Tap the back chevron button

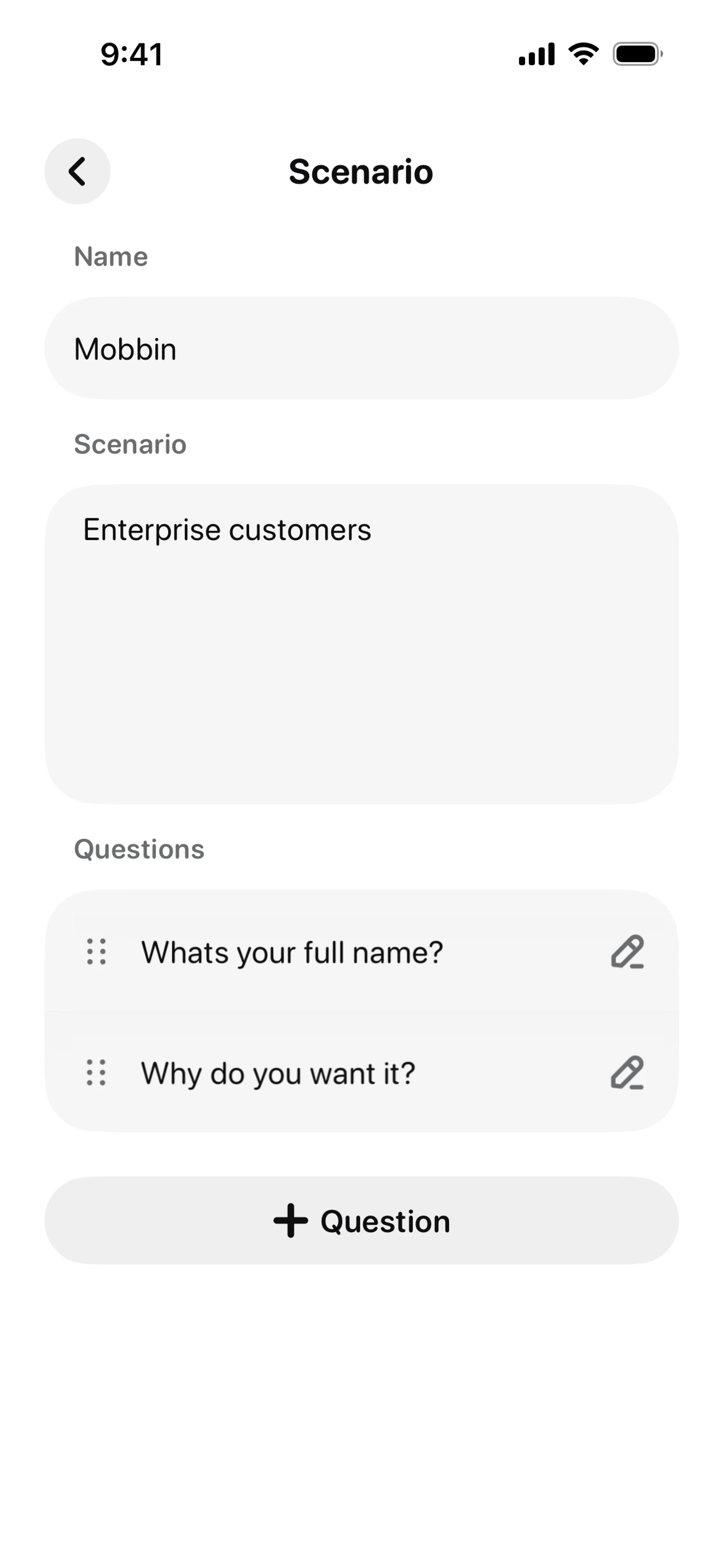[77, 172]
